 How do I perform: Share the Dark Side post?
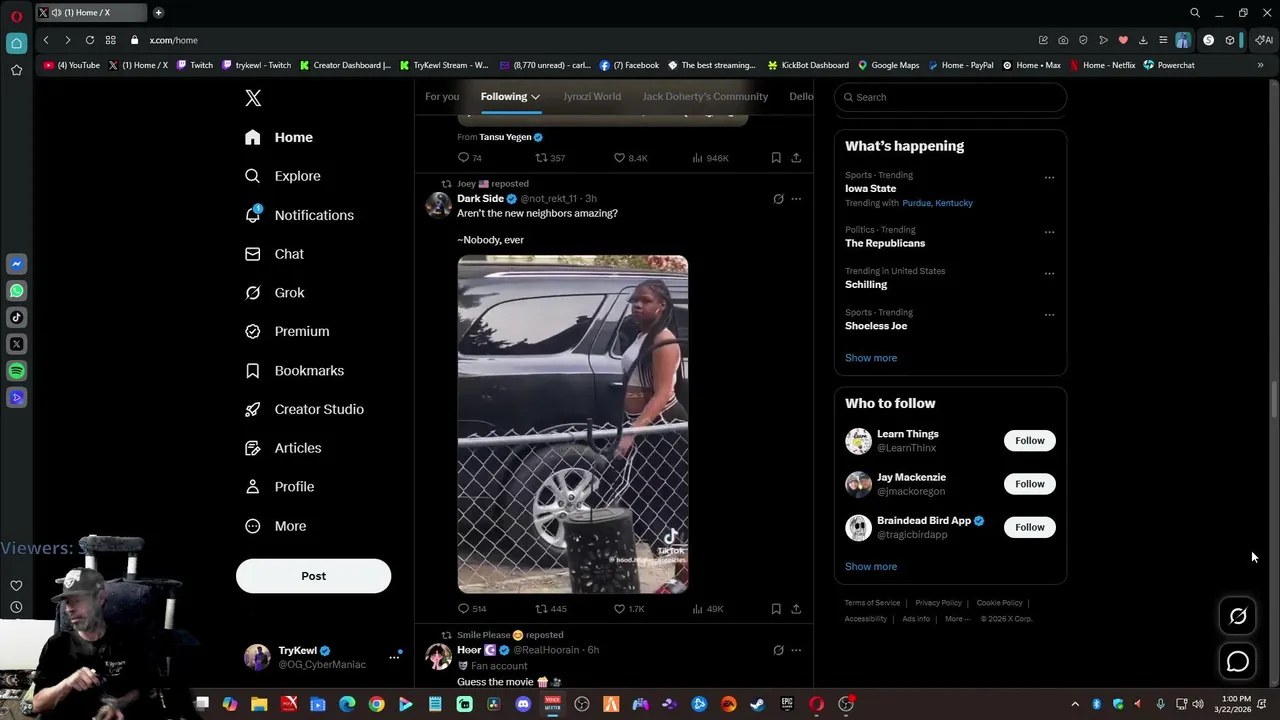coord(796,609)
